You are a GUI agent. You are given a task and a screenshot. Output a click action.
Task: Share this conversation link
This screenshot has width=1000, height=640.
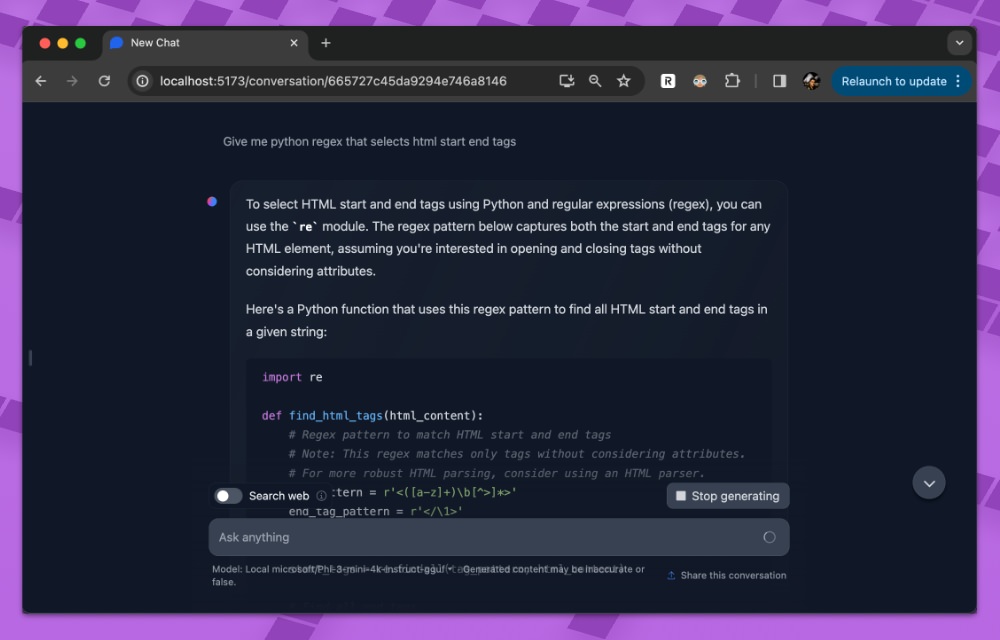(726, 575)
